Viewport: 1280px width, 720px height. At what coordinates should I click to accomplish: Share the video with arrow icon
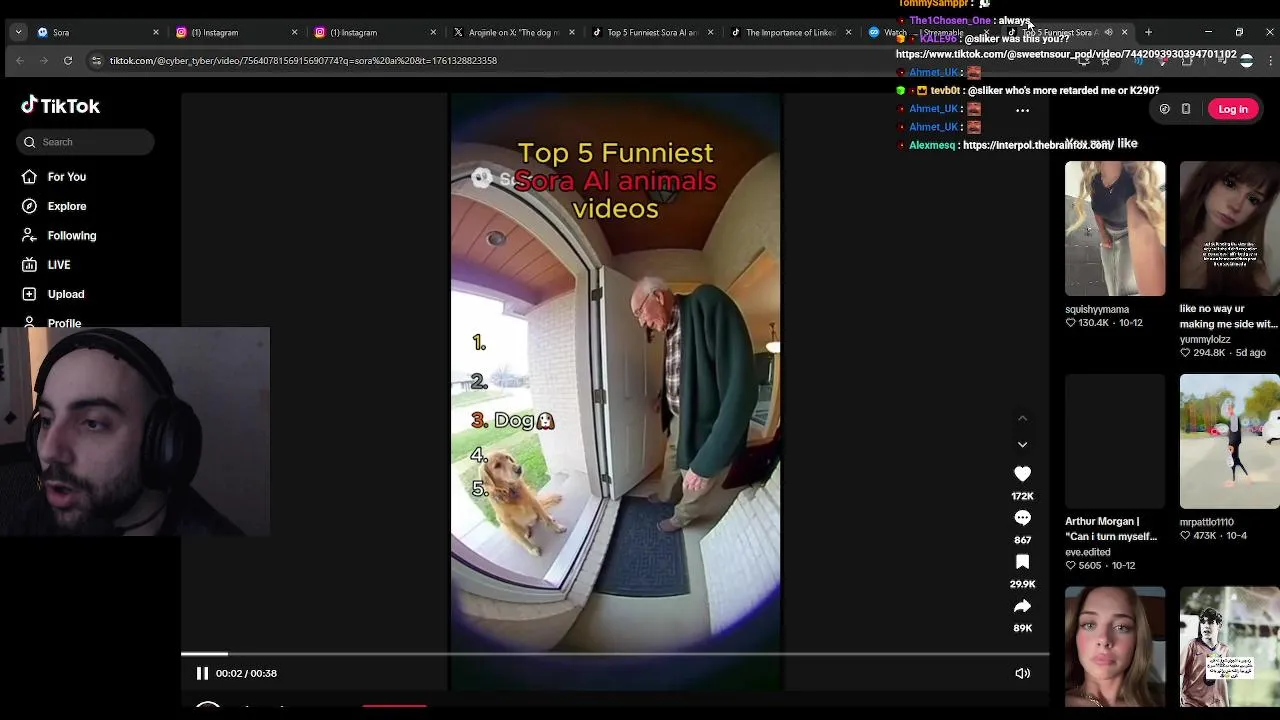click(1022, 606)
